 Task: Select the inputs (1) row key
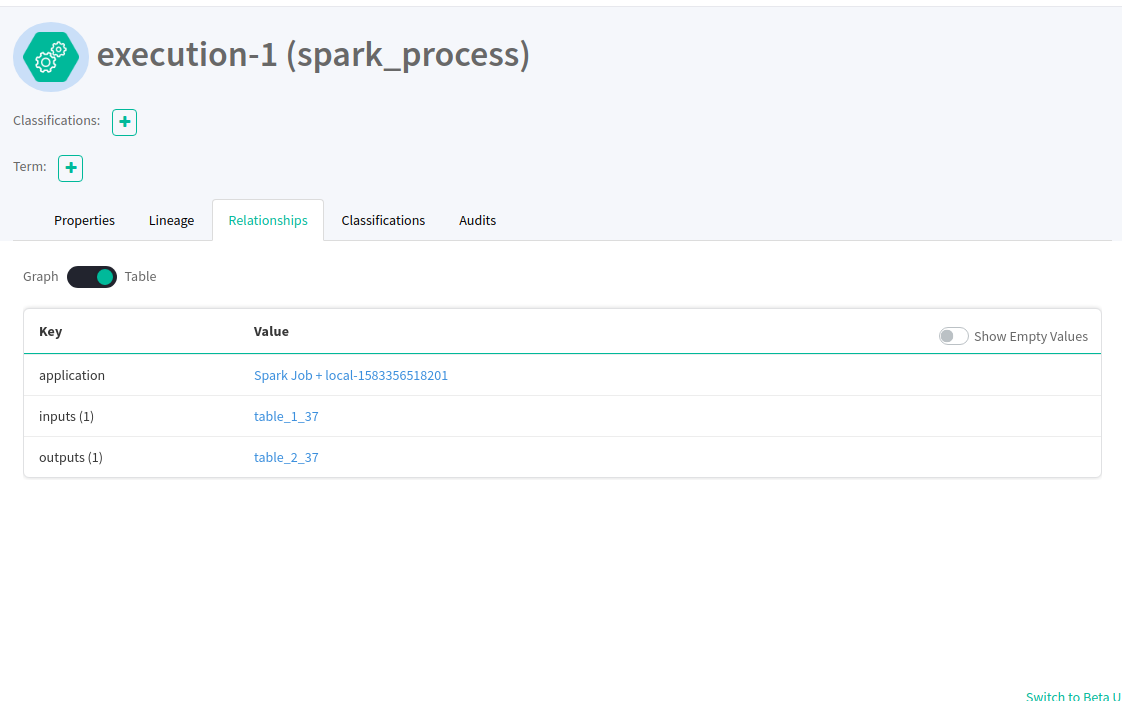[67, 416]
